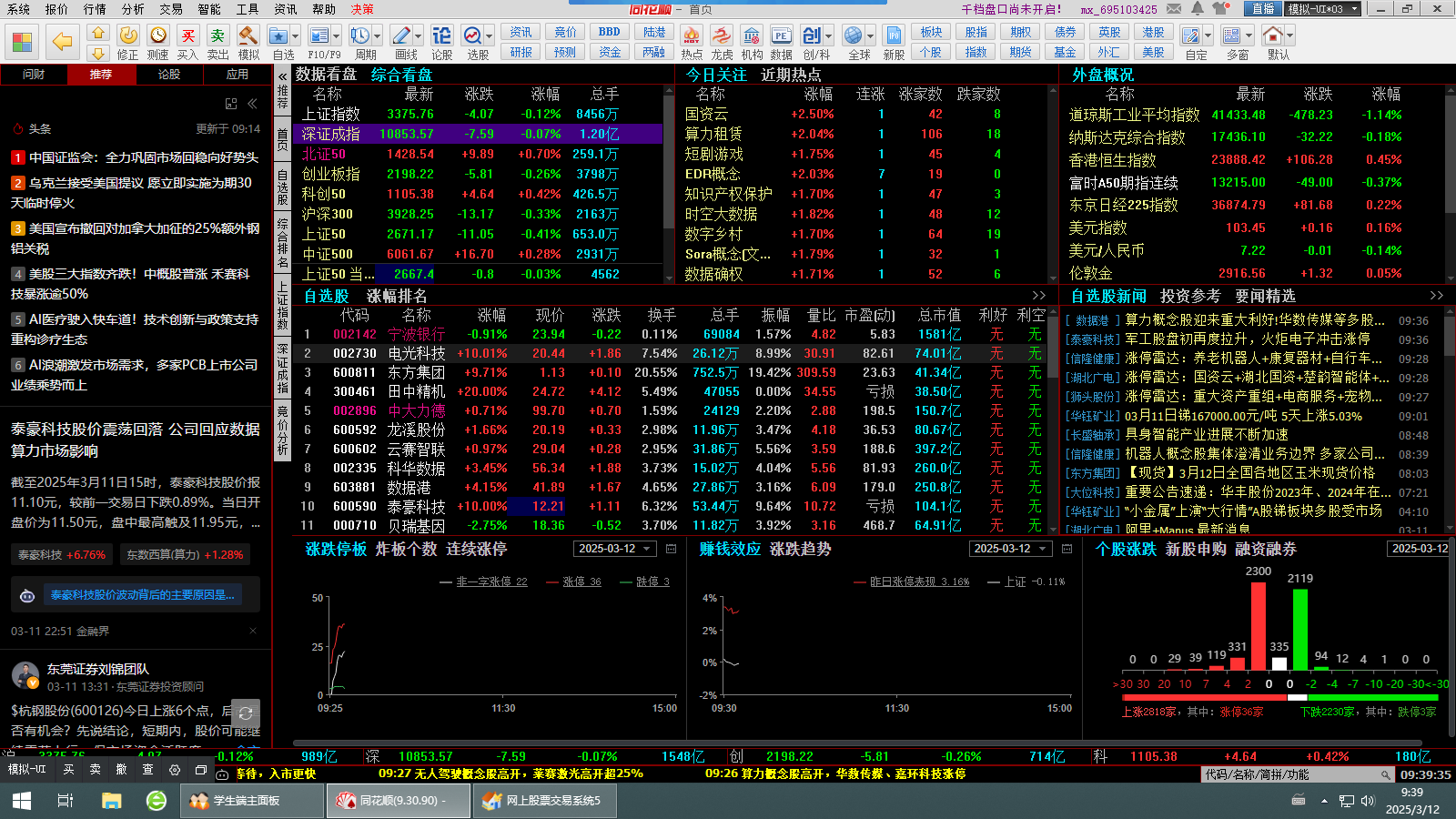Open the 数据 PE data icon
Image resolution: width=1456 pixels, height=819 pixels.
[x=782, y=42]
